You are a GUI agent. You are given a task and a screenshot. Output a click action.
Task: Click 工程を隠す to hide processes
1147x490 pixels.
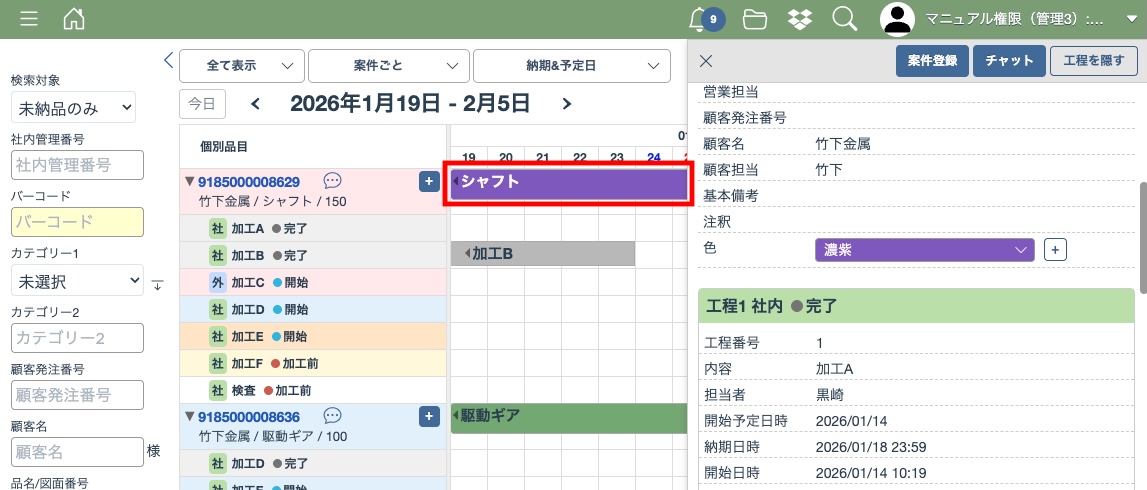pyautogui.click(x=1094, y=61)
